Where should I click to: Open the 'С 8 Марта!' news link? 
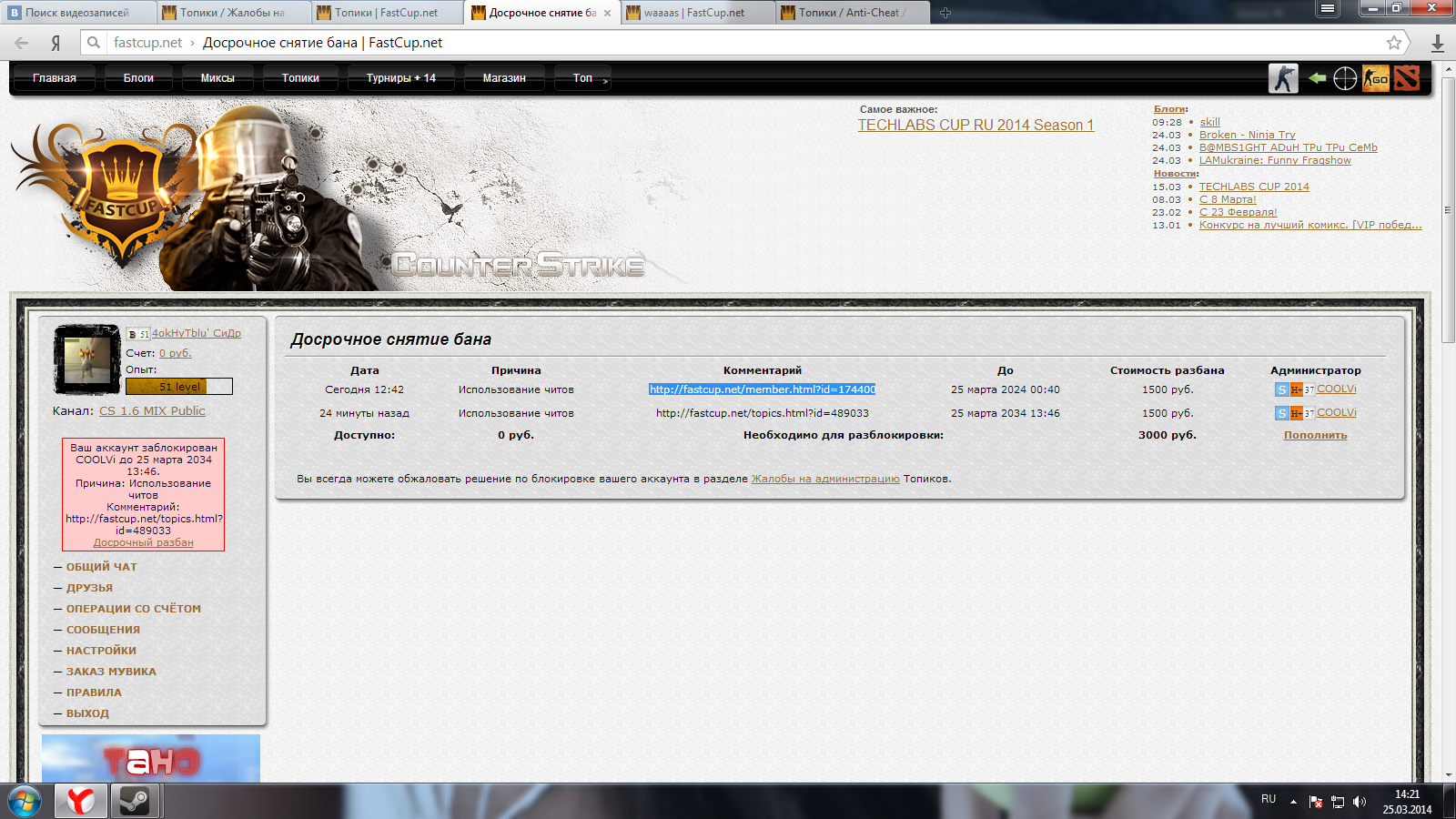(1228, 199)
